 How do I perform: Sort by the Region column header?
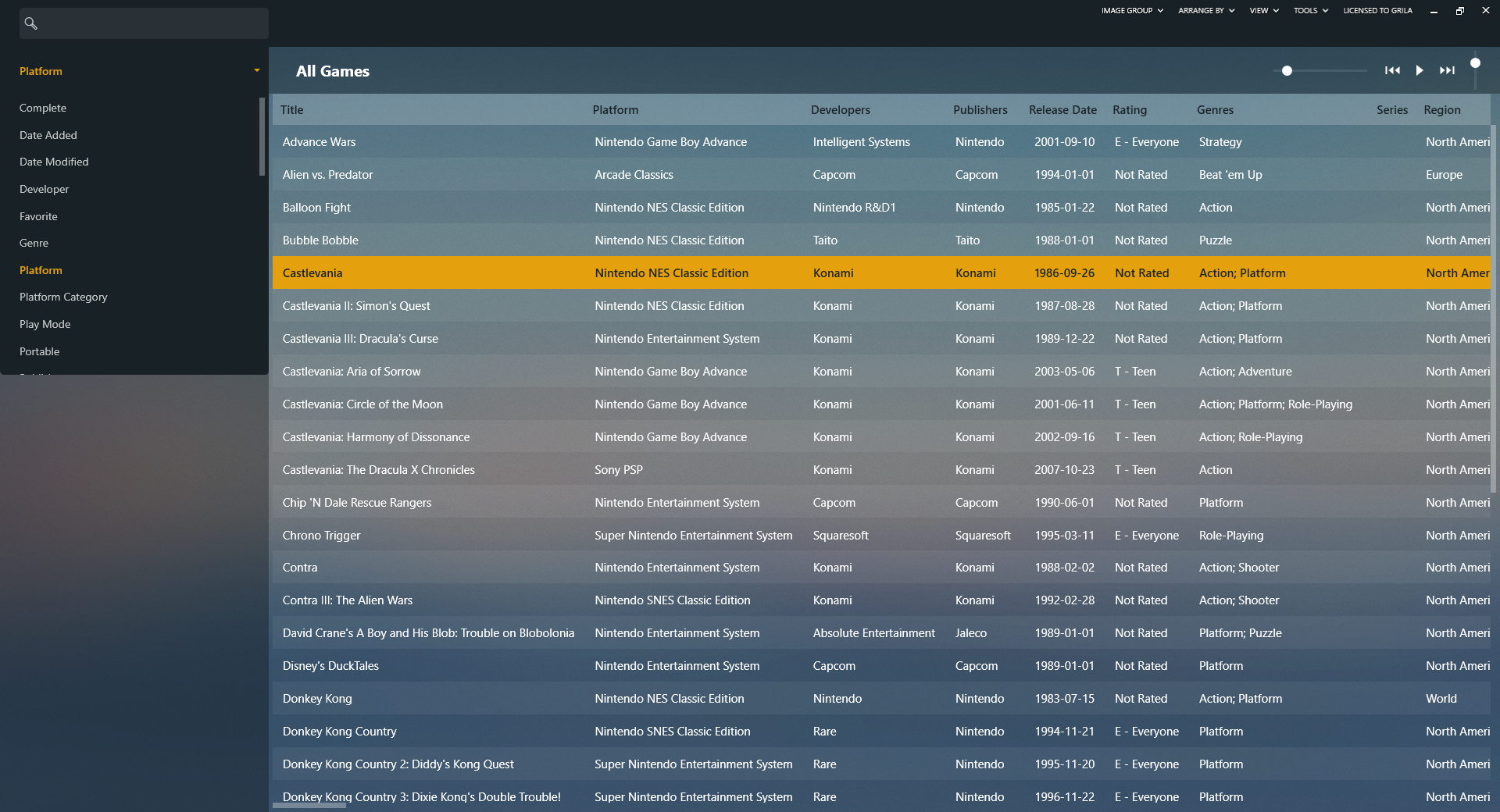[x=1441, y=109]
